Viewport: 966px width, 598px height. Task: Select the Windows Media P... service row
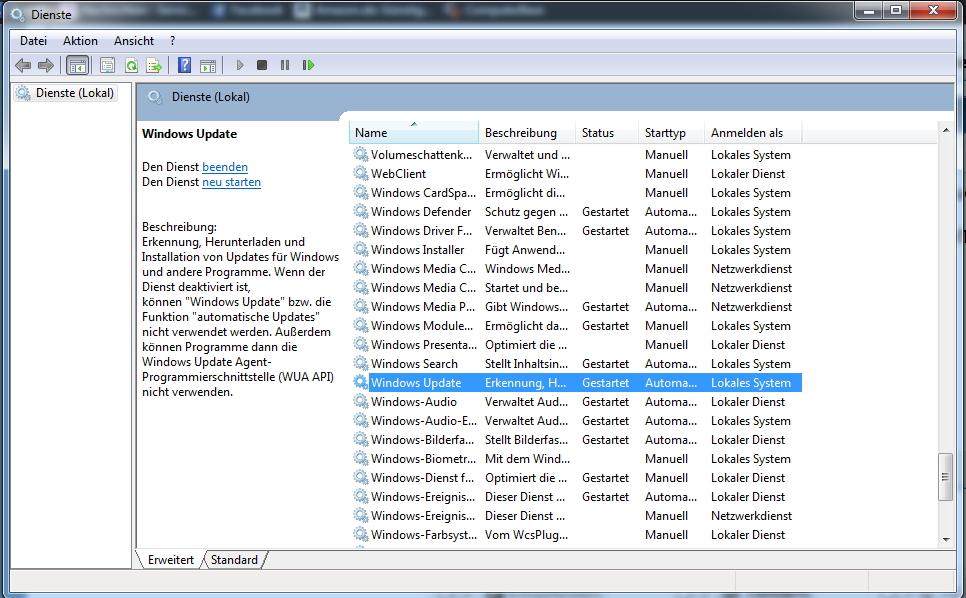coord(576,307)
